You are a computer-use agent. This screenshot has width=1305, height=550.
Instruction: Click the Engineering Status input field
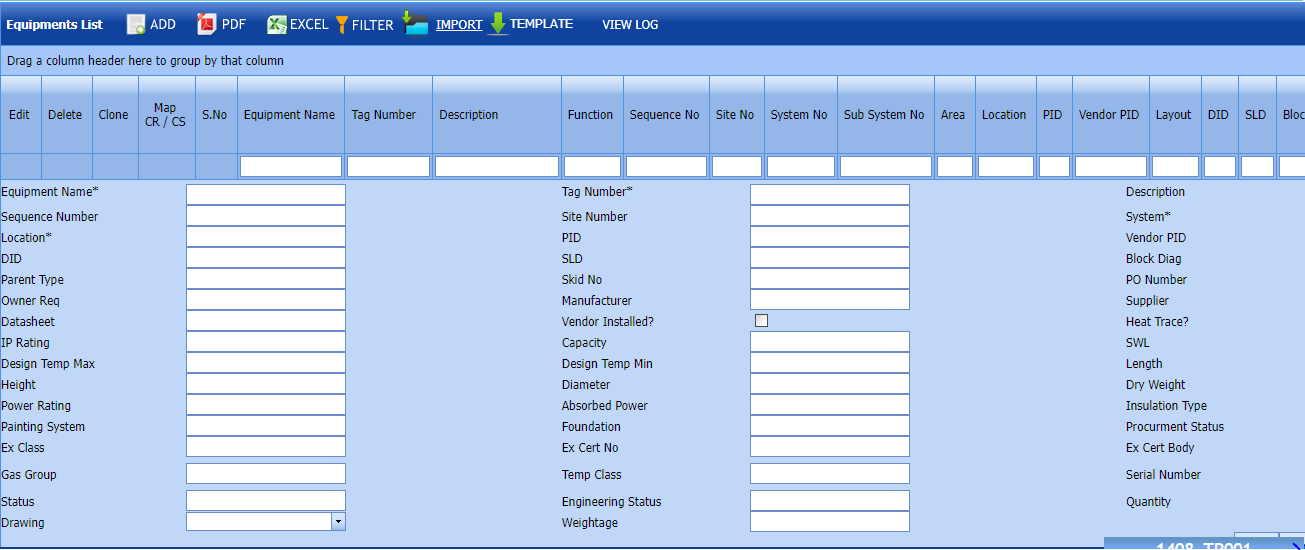pos(829,501)
